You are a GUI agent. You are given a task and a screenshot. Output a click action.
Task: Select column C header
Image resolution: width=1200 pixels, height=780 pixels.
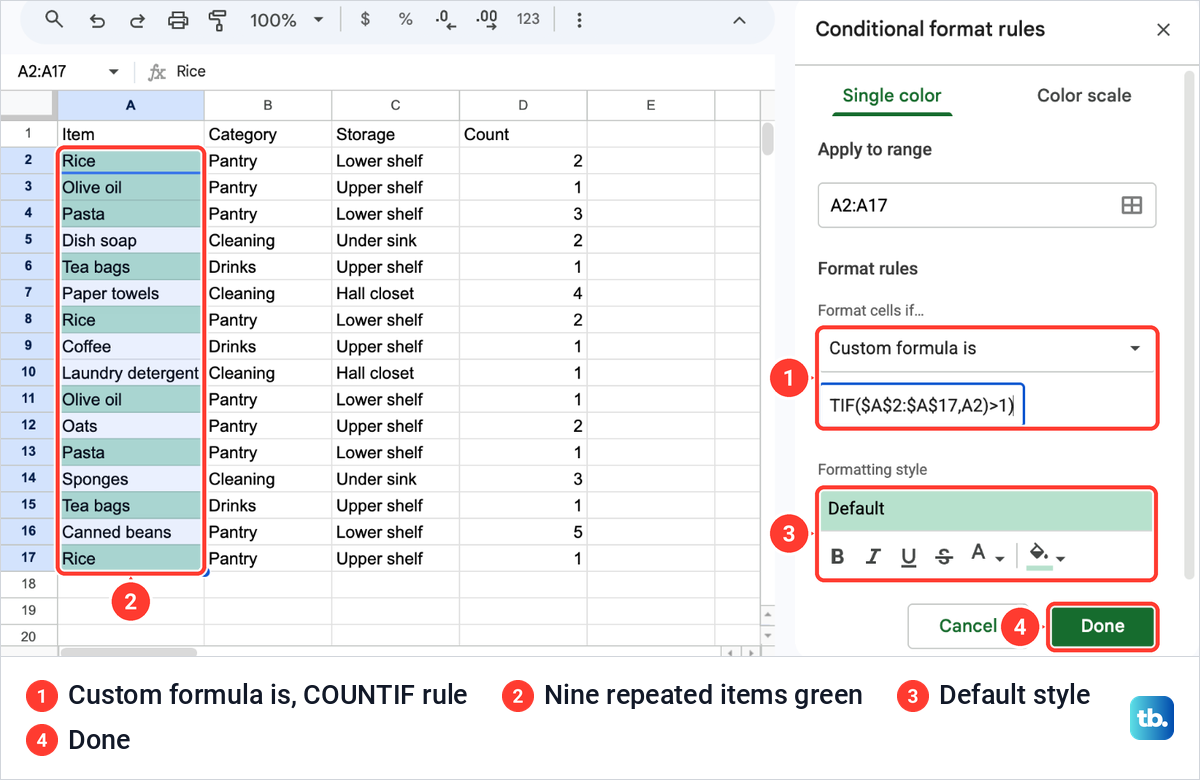tap(396, 105)
